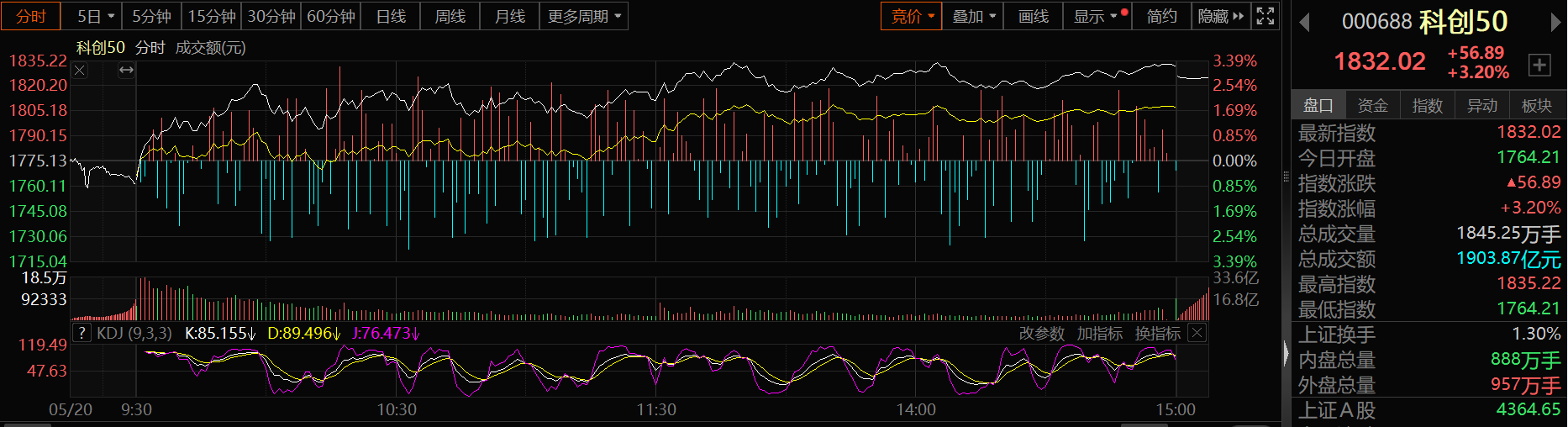The height and width of the screenshot is (427, 1568).
Task: Click the 成交额(元) label above chart
Action: [x=210, y=48]
